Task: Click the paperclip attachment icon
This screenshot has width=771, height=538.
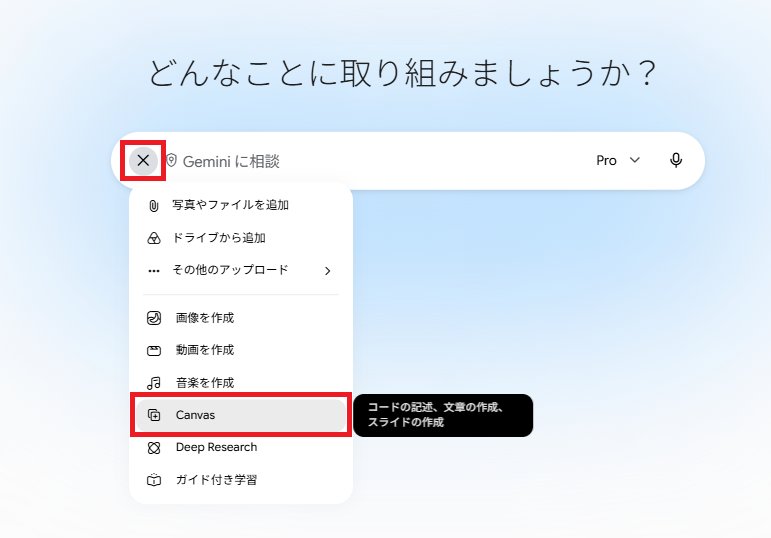Action: (x=154, y=206)
